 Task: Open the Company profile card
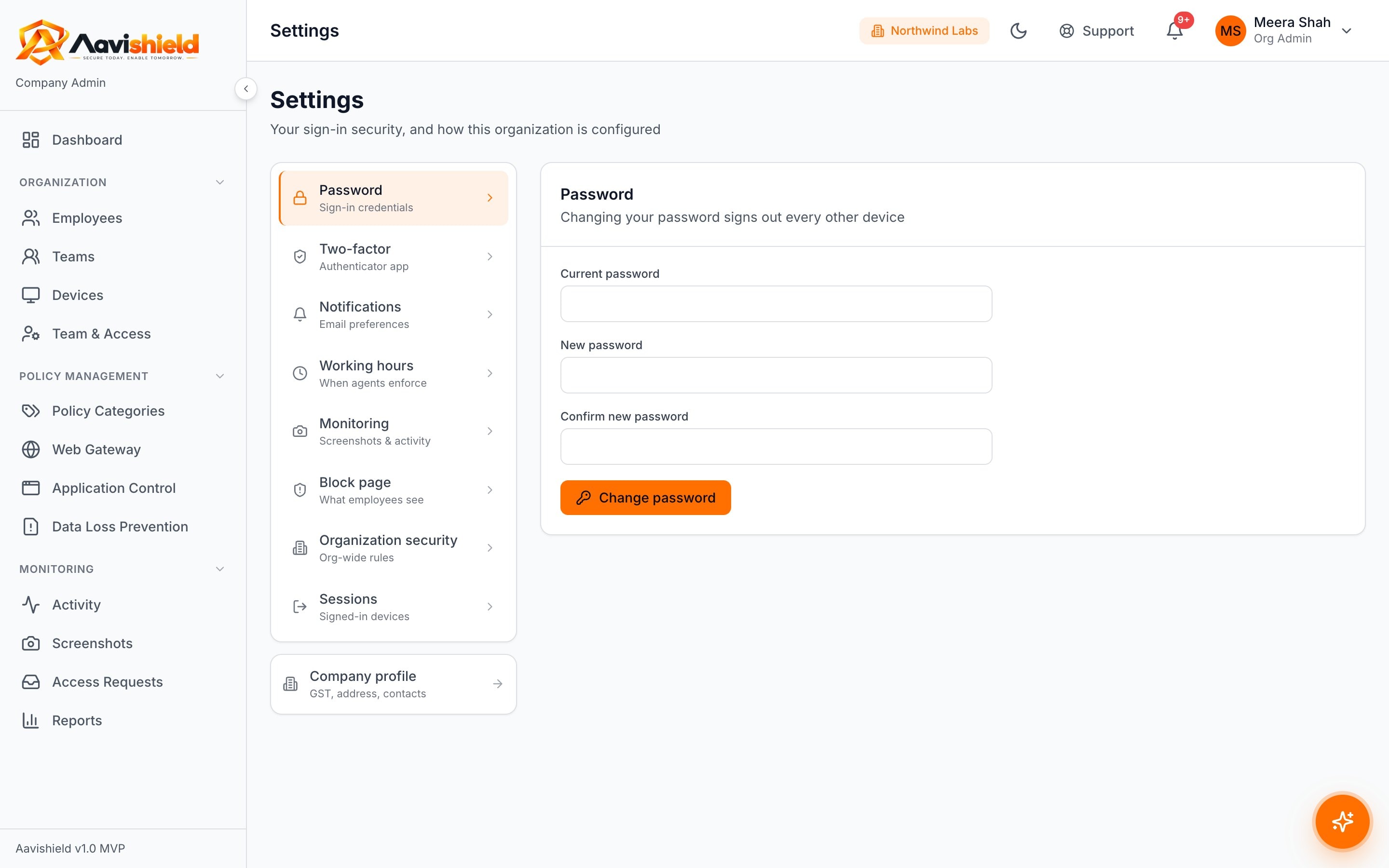tap(394, 684)
